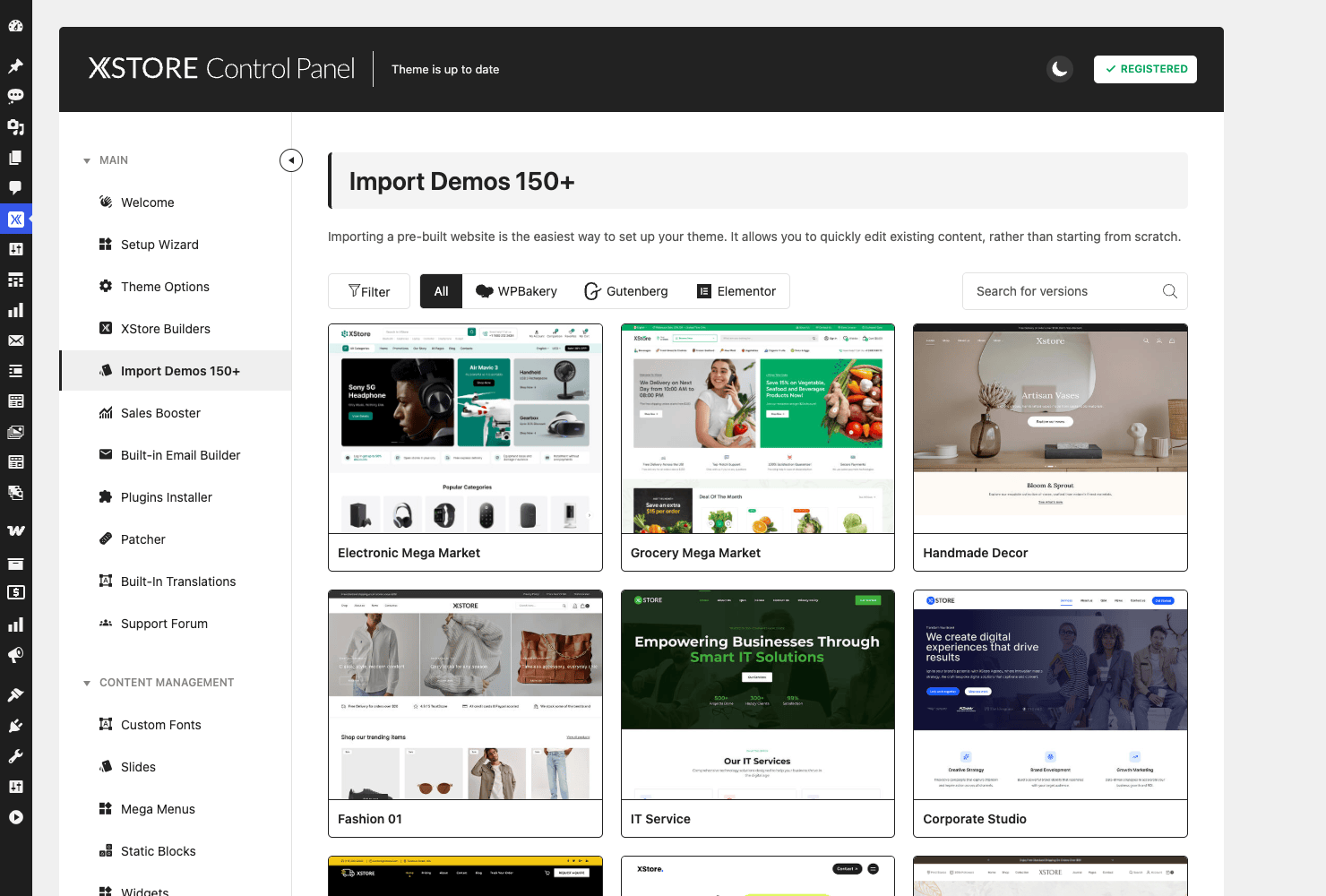Click the Built-in Email Builder envelope icon
Screen dimensions: 1326x896
[106, 454]
